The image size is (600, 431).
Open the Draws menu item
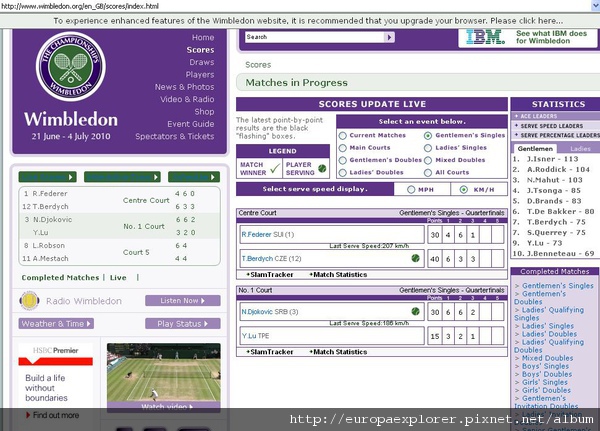pos(202,62)
